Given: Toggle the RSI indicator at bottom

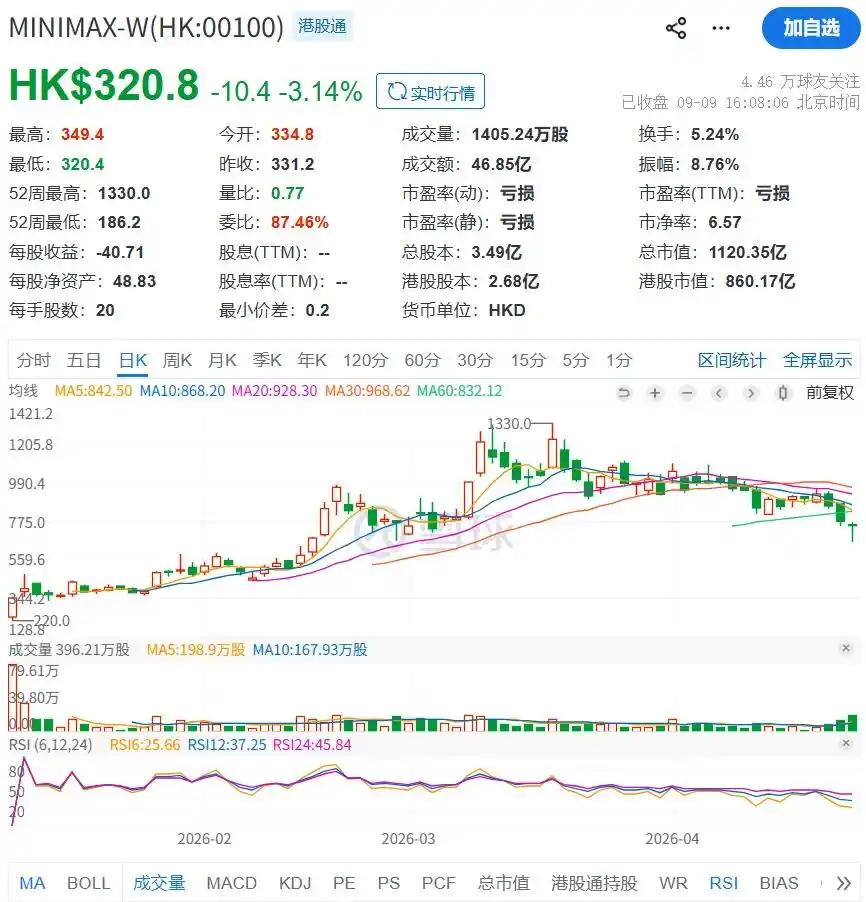Looking at the screenshot, I should pyautogui.click(x=723, y=883).
